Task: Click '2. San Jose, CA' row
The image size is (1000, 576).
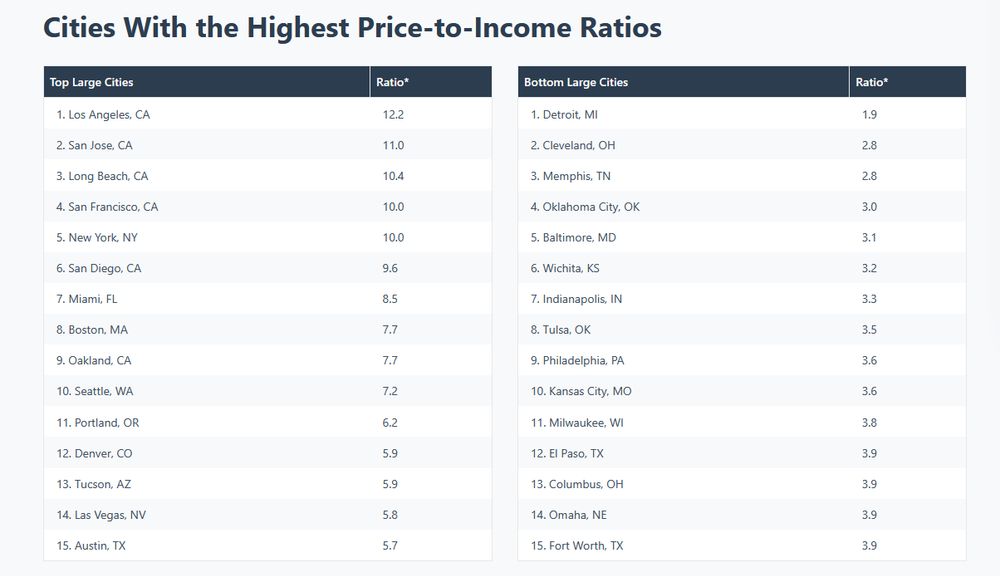Action: pos(268,145)
